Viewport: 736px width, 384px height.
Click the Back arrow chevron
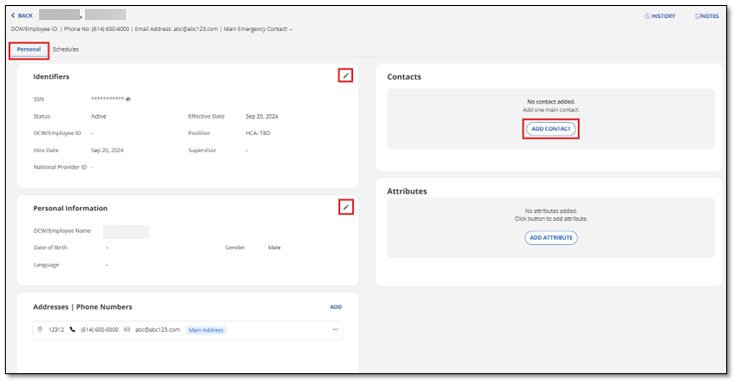click(13, 15)
